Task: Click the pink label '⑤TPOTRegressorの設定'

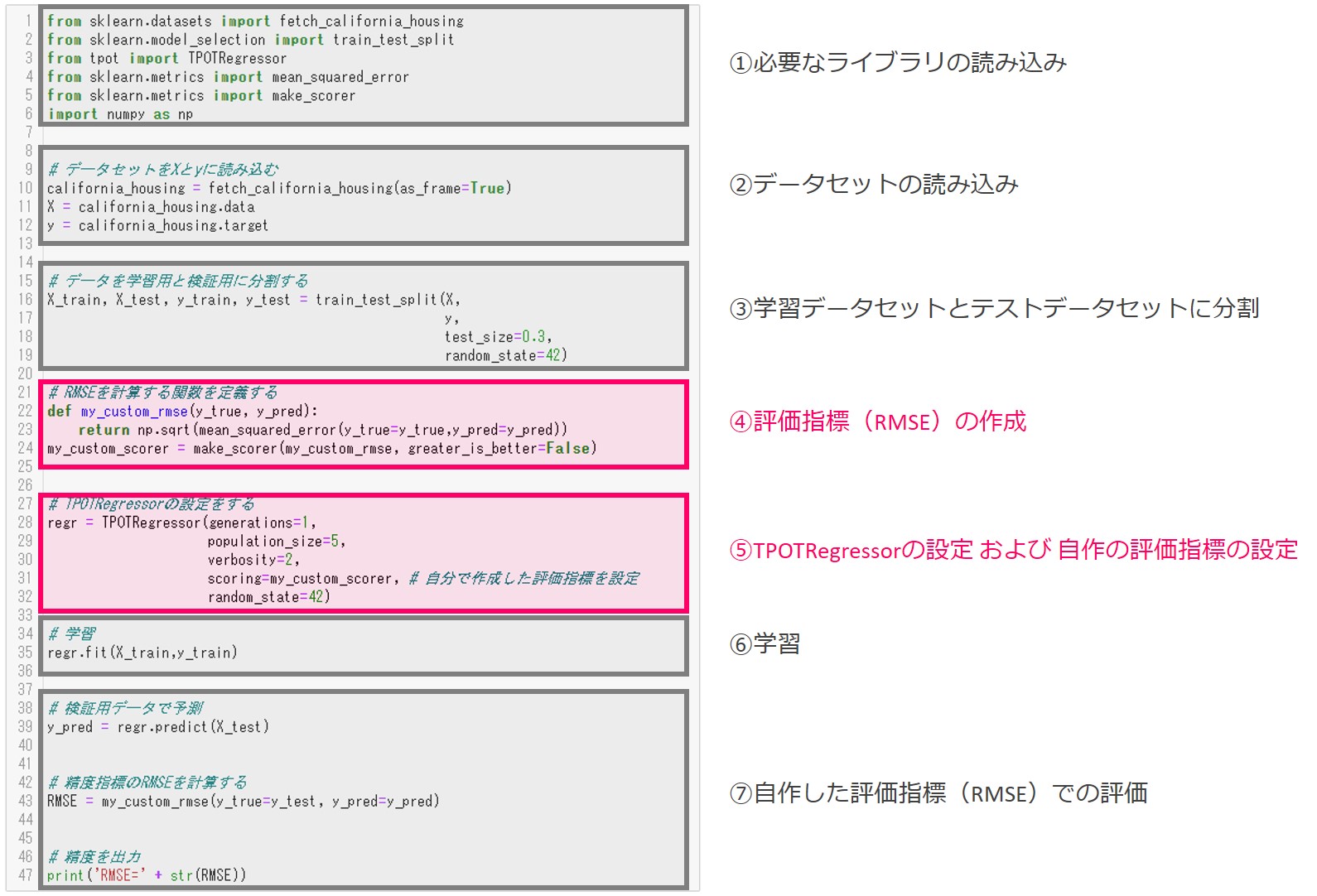Action: point(851,550)
